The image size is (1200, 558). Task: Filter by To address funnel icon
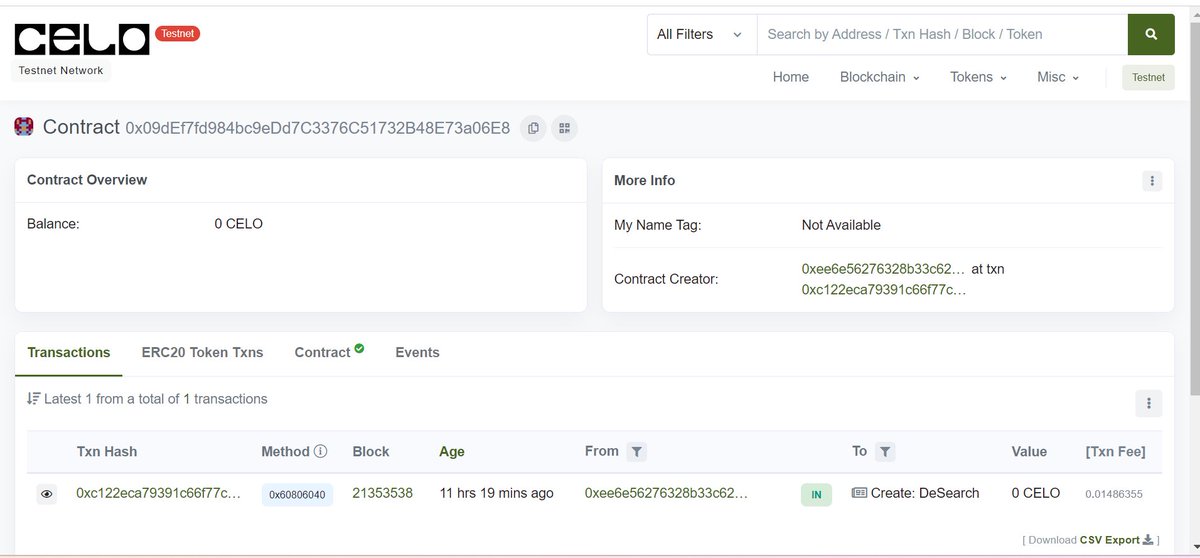884,452
